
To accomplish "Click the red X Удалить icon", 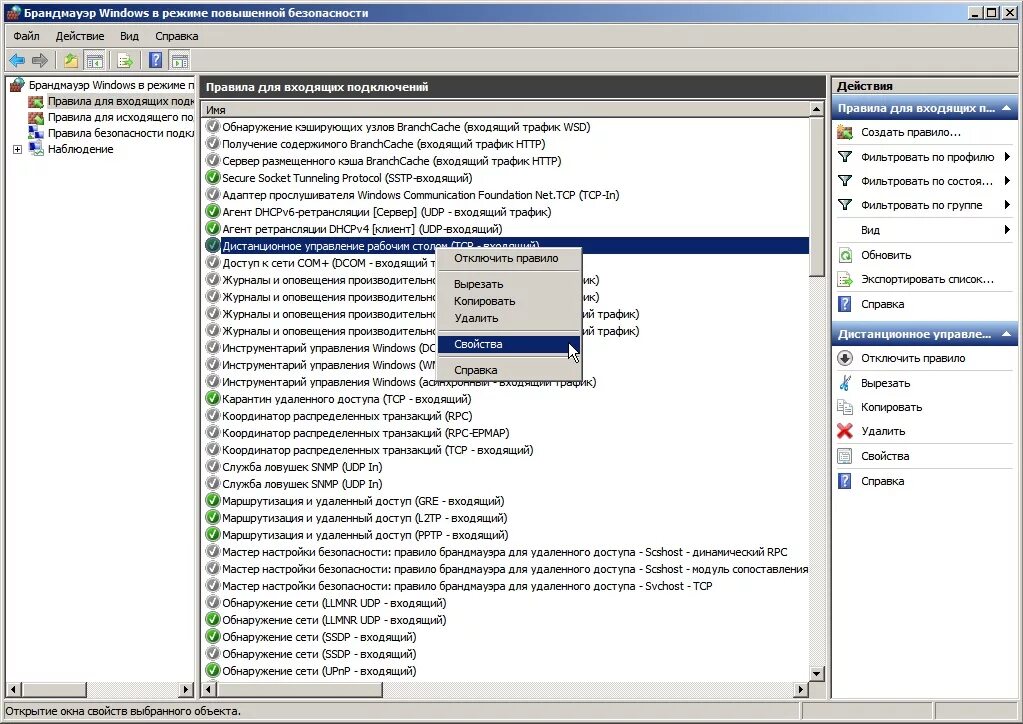I will click(845, 431).
